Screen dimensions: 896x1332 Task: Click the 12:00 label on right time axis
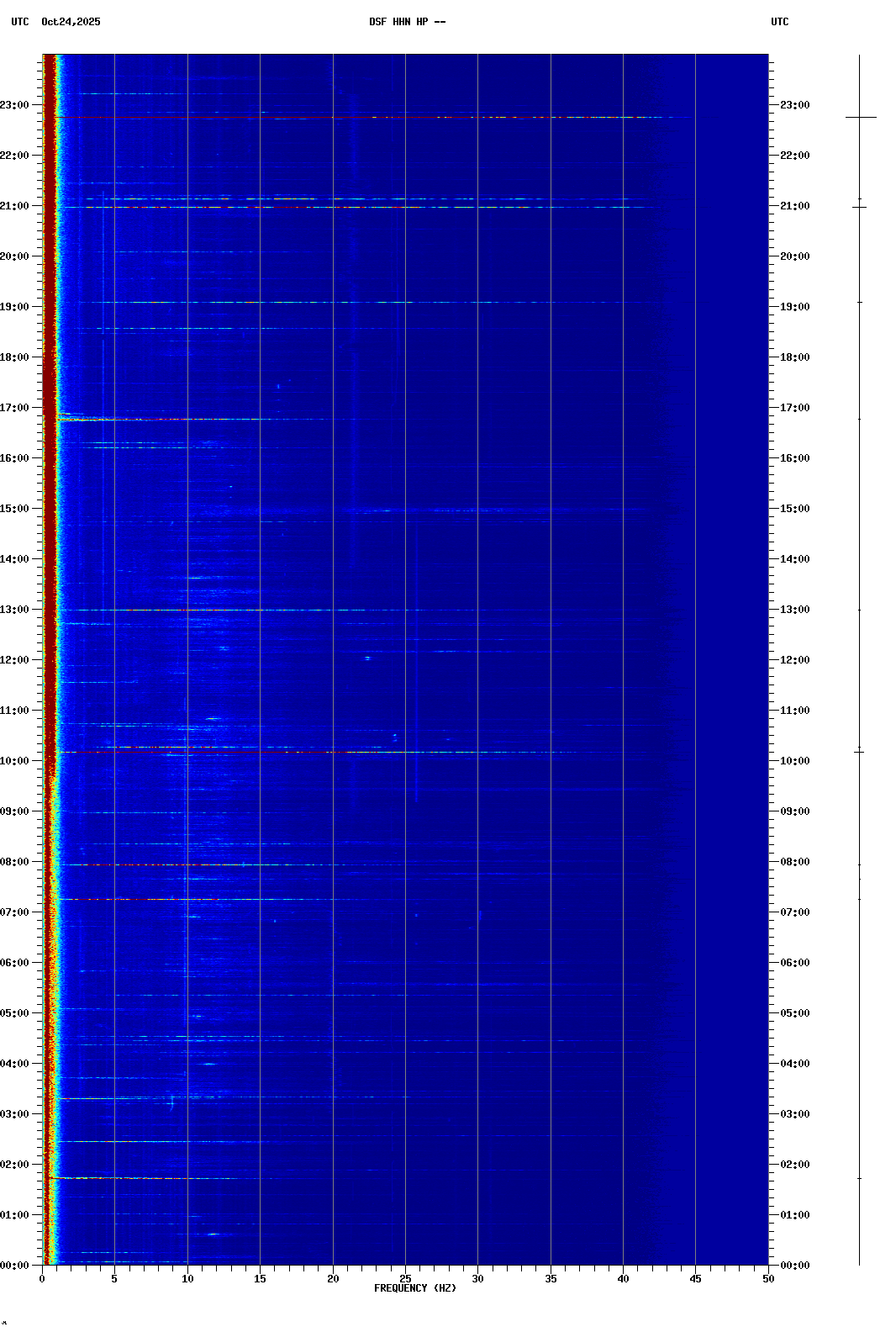[x=794, y=660]
